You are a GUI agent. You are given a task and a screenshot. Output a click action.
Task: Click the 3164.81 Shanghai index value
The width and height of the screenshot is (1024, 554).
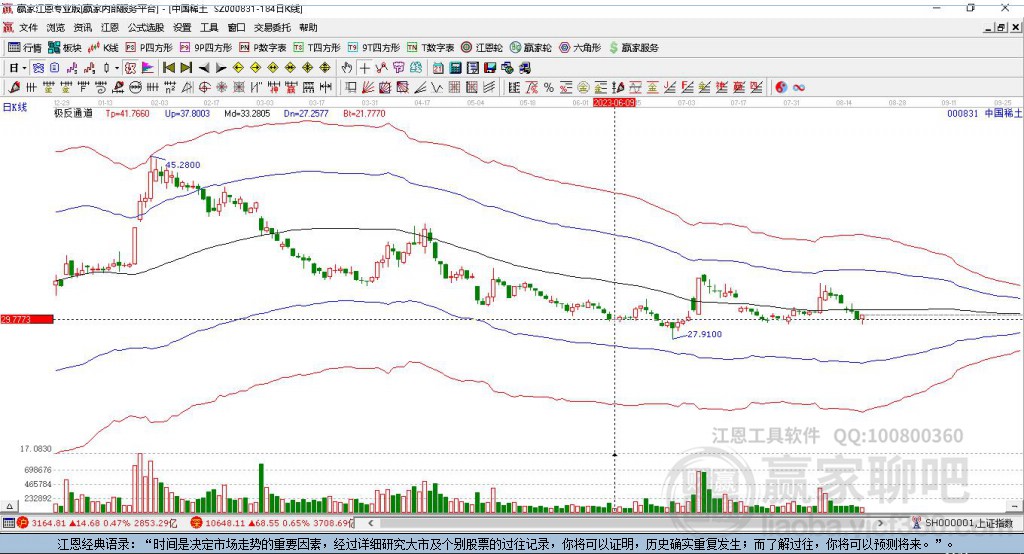coord(48,523)
